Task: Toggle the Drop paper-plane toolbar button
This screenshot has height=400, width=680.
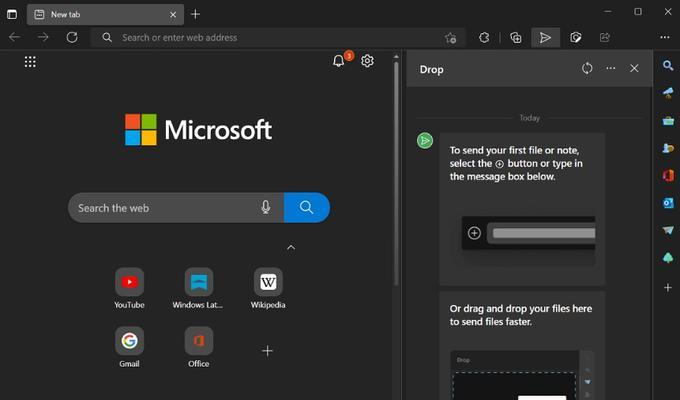Action: pos(546,38)
